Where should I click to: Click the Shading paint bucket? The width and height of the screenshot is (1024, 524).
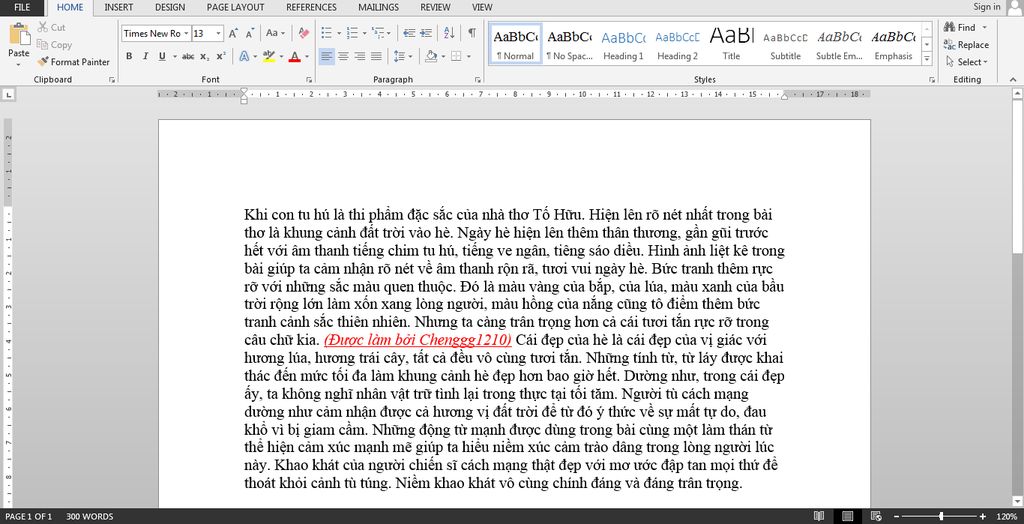430,56
